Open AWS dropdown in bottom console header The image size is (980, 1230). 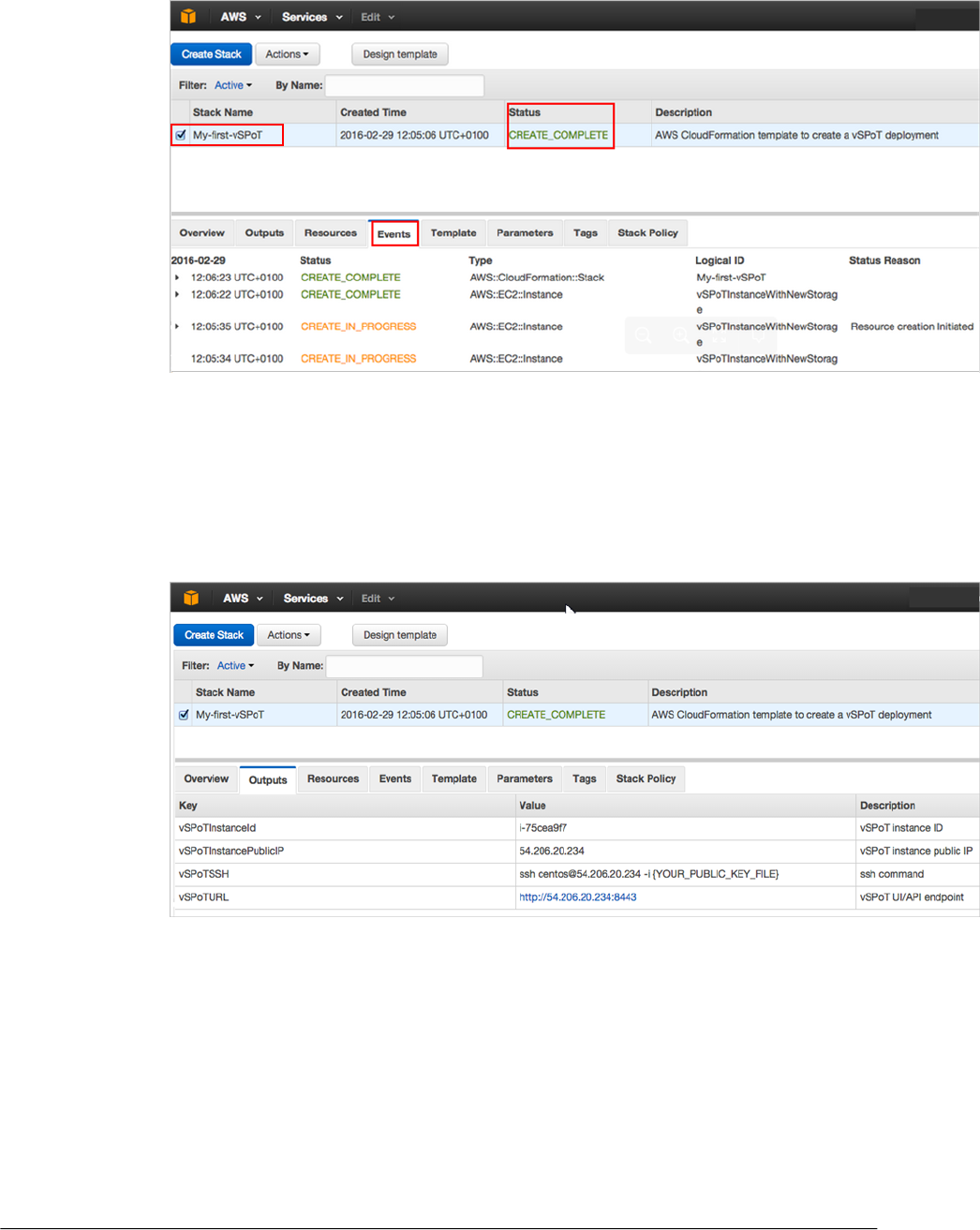(243, 598)
